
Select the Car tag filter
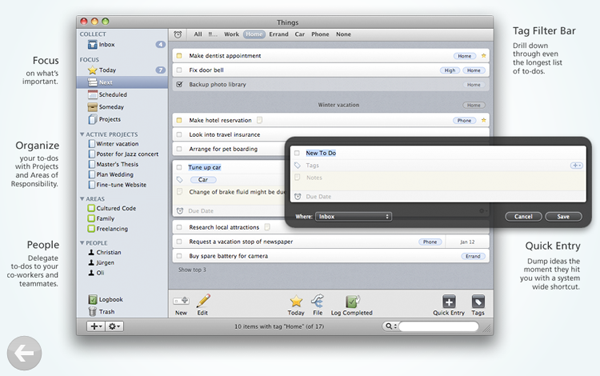pyautogui.click(x=300, y=34)
